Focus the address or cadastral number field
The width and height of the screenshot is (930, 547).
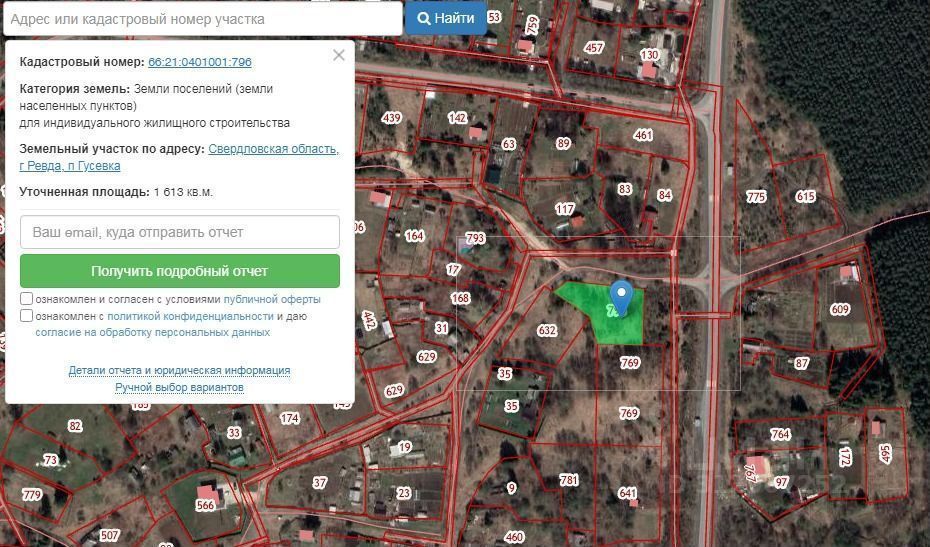tap(203, 19)
